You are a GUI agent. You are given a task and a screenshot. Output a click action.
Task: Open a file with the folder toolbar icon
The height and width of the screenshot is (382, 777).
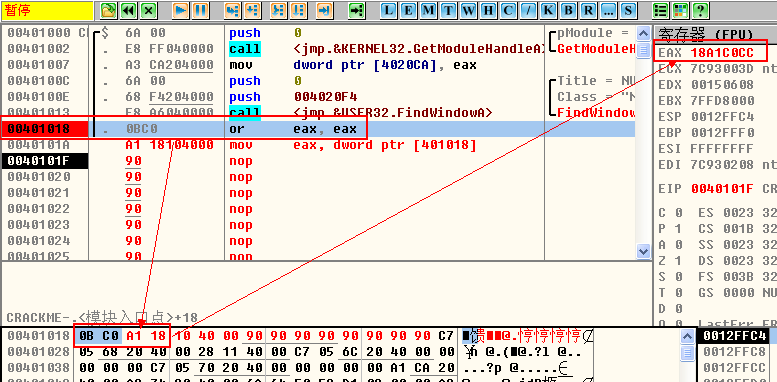(109, 10)
